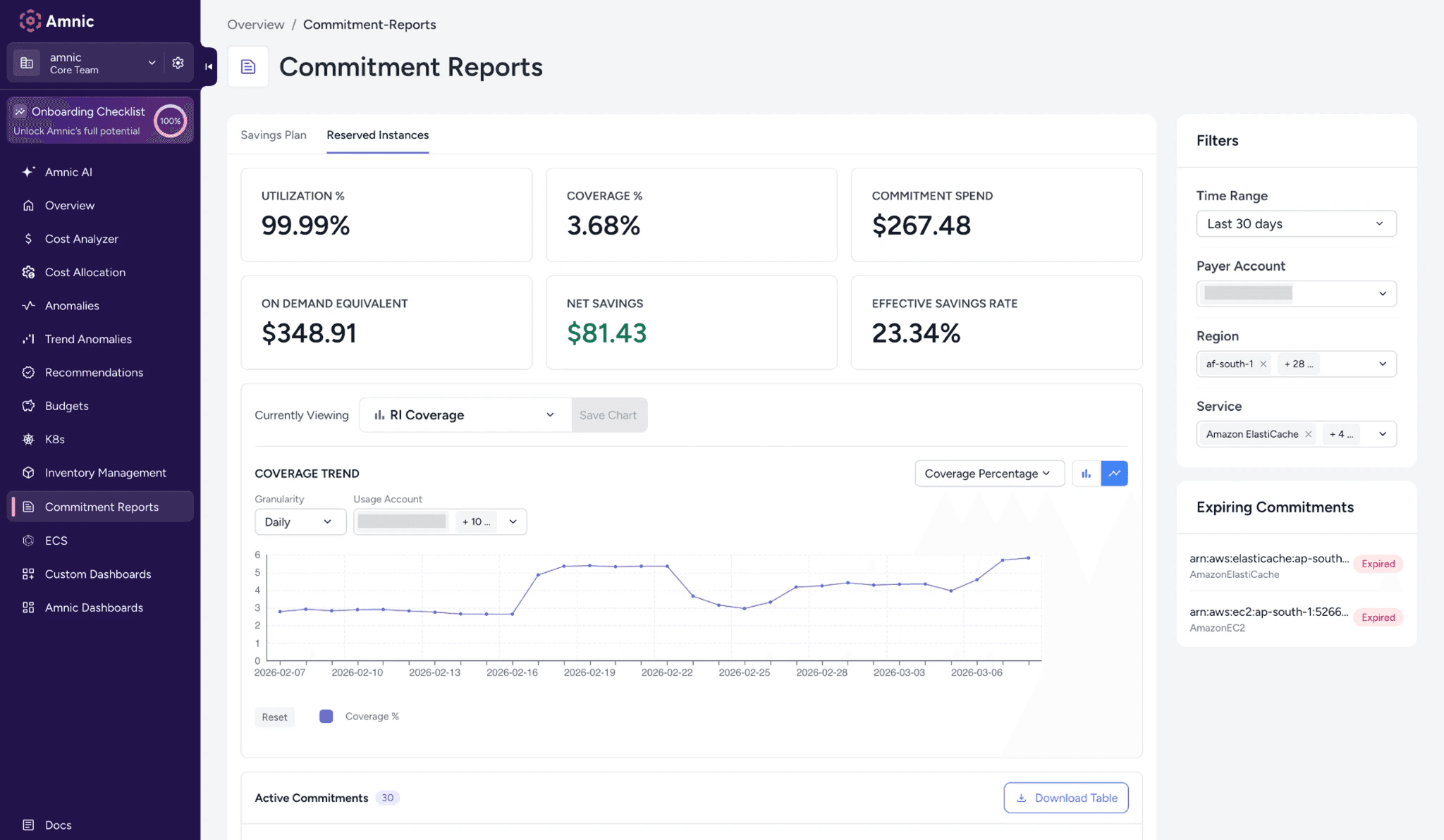Go to Cost Analyzer page
Viewport: 1444px width, 840px height.
click(81, 239)
